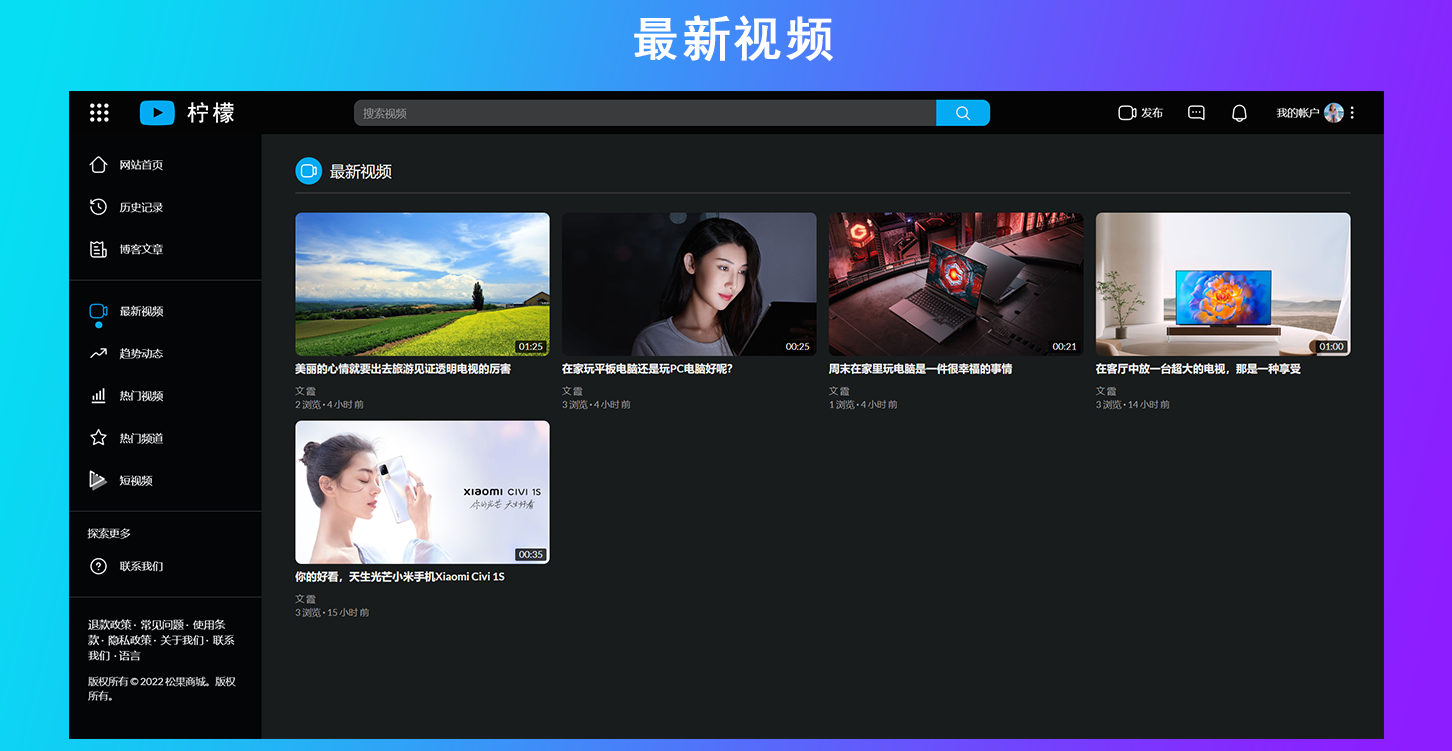Open the gaming laptop video thumbnail

tap(956, 284)
